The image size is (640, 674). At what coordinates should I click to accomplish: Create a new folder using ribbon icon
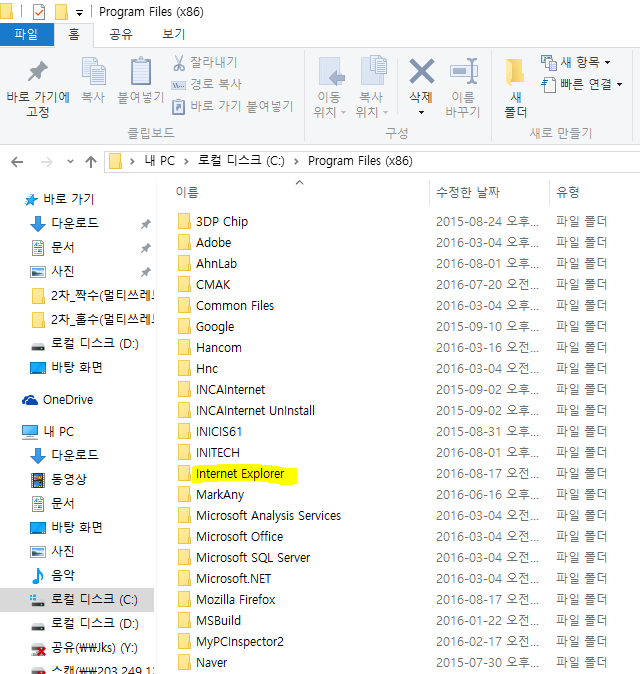(x=516, y=74)
